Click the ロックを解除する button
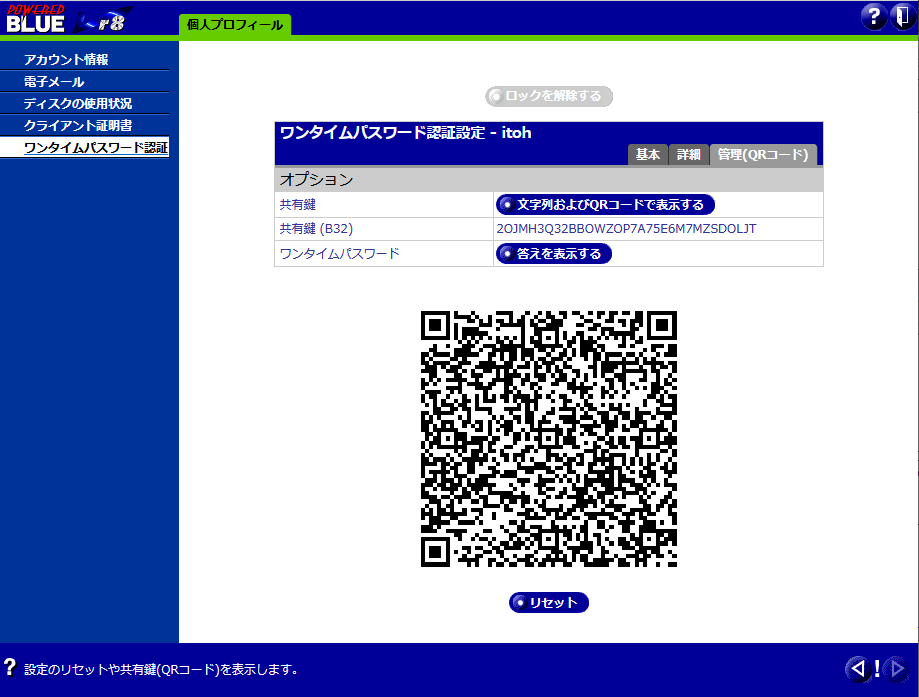 coord(549,96)
